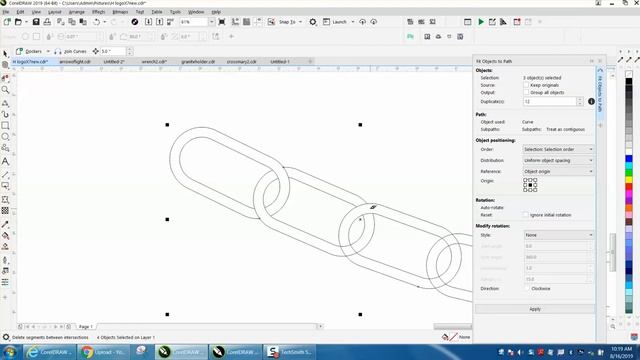Click the Duplicates stepper arrows
Screen dimensions: 640x360
click(x=580, y=101)
